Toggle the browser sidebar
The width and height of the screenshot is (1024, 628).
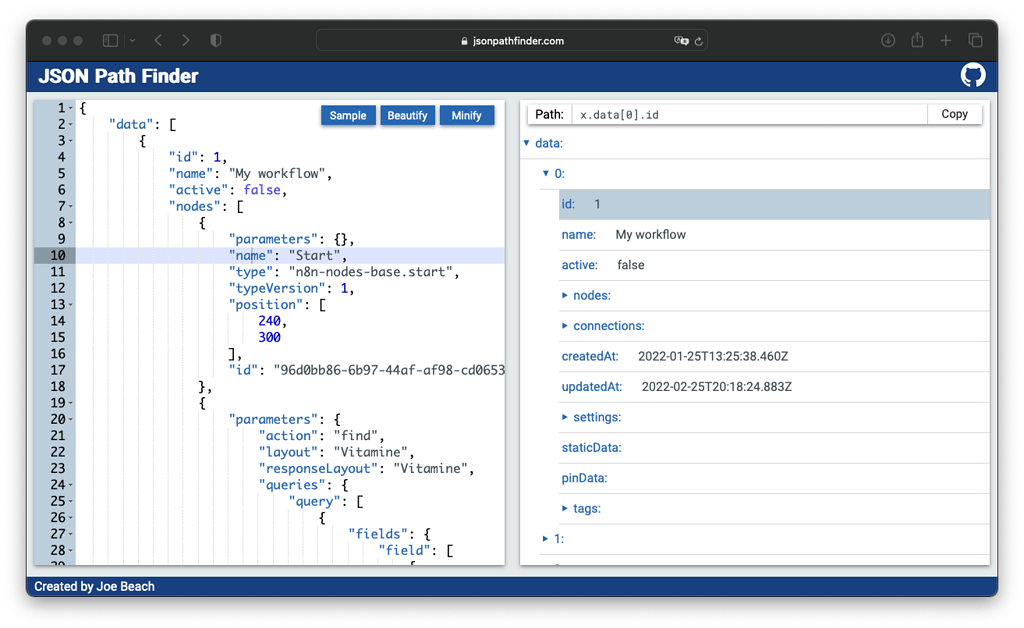[109, 40]
